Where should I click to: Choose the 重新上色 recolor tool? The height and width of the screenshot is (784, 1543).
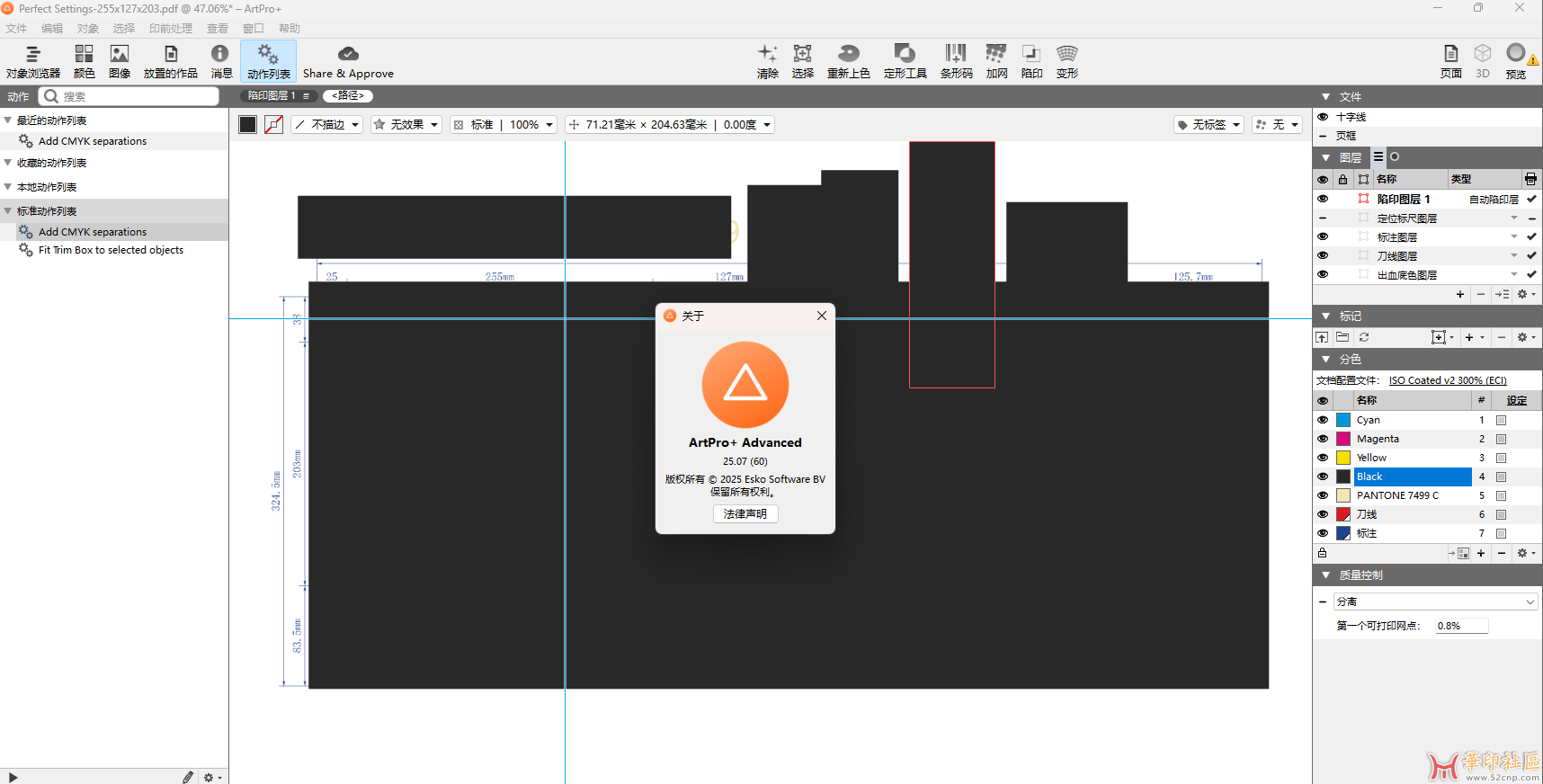(x=848, y=61)
